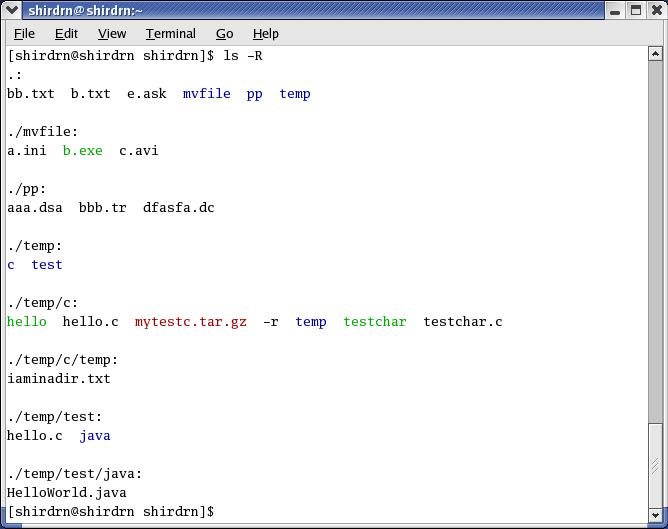Open the File menu
This screenshot has height=529, width=668.
tap(24, 34)
